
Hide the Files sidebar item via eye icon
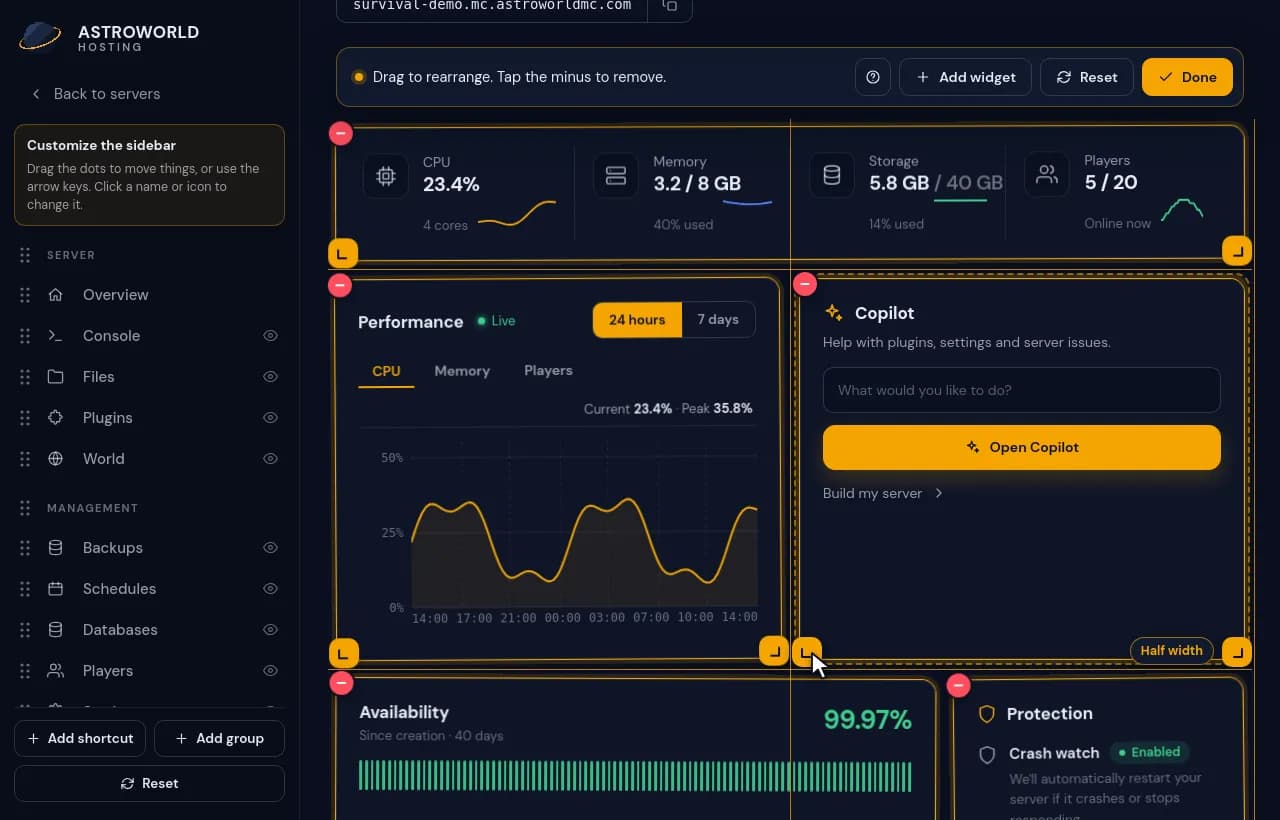(x=270, y=377)
